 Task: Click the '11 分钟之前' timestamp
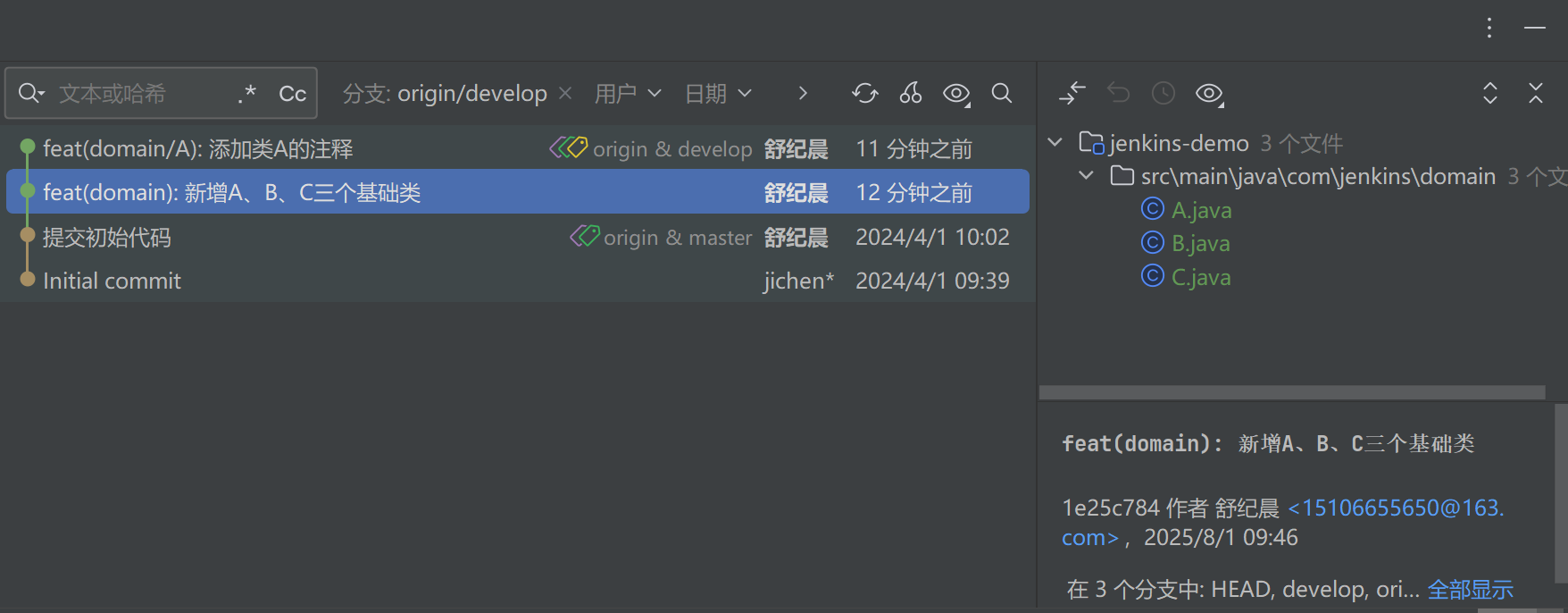tap(913, 148)
